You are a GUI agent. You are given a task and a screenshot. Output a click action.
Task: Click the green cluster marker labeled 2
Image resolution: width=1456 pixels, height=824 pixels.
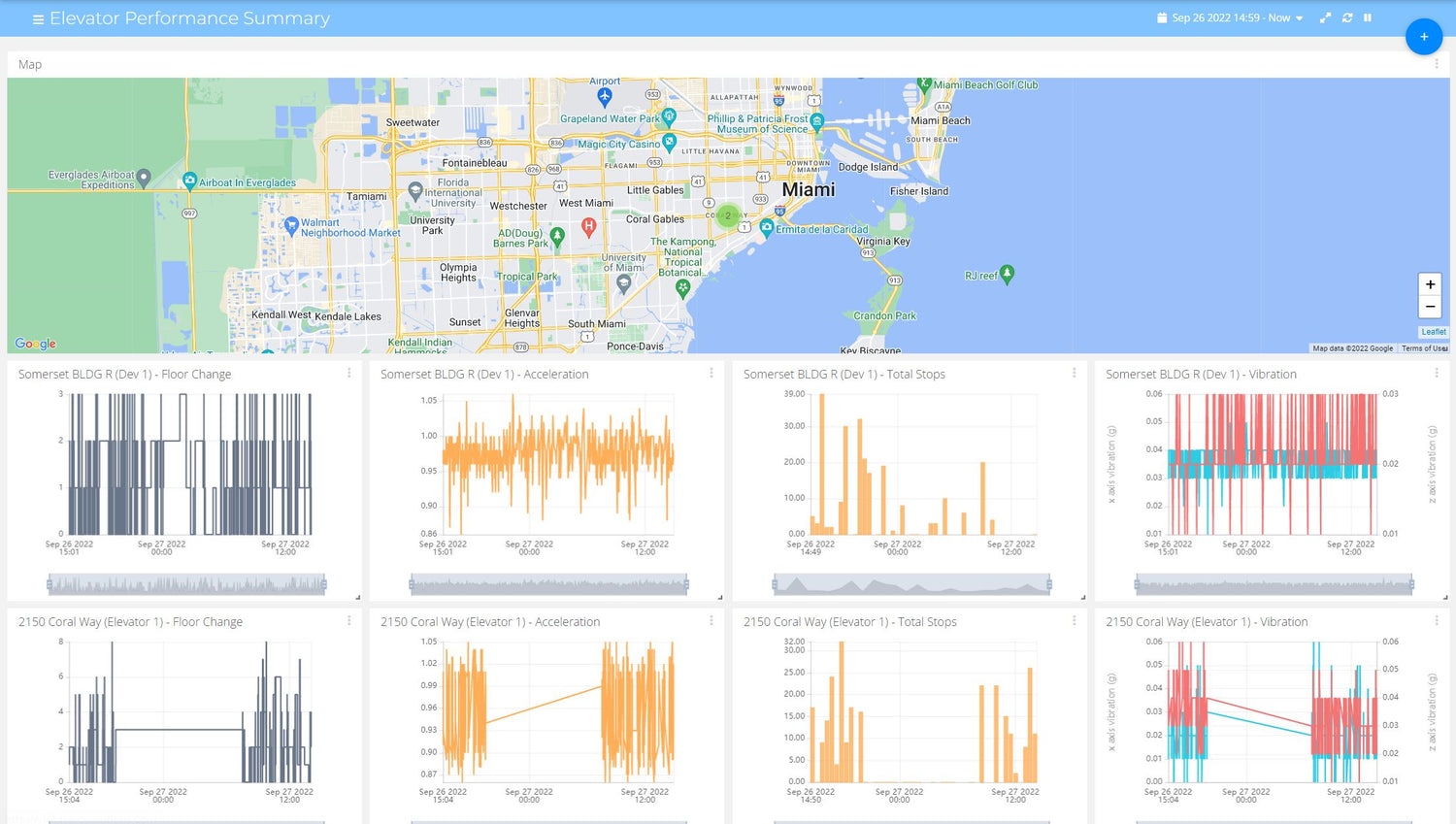point(728,215)
